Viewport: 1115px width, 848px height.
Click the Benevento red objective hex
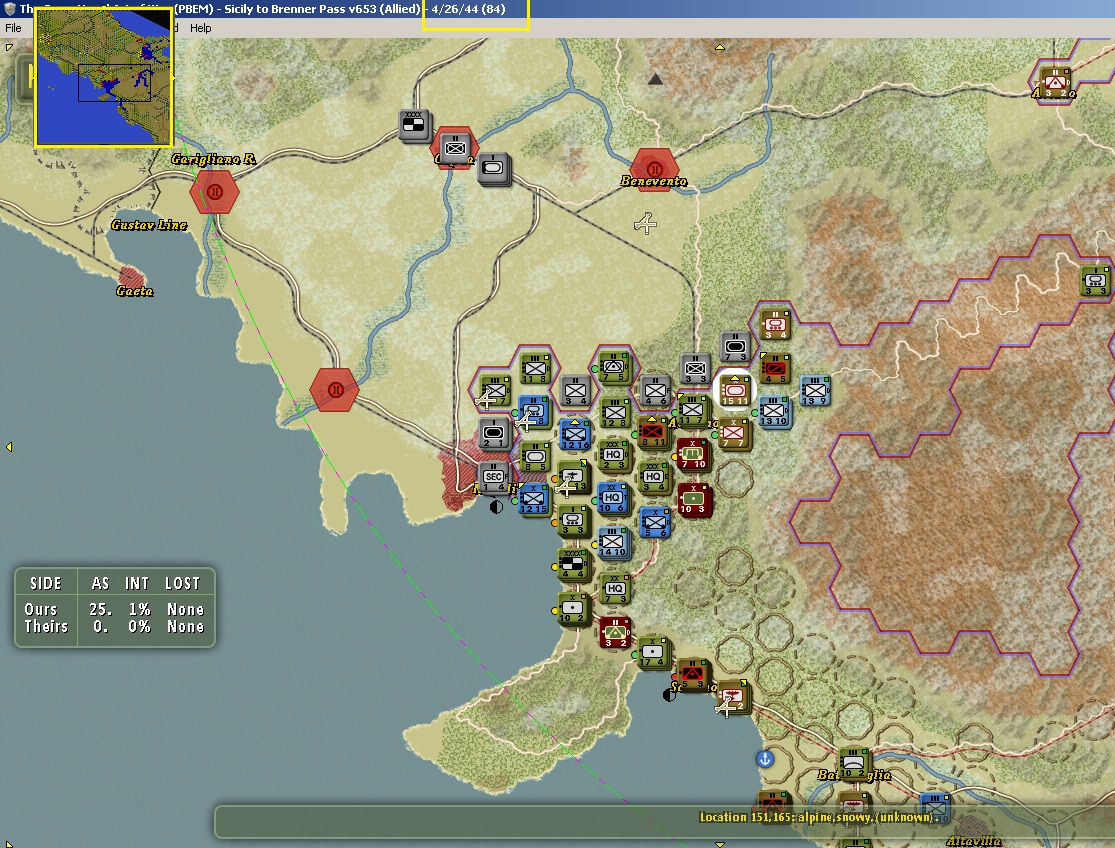click(x=655, y=169)
